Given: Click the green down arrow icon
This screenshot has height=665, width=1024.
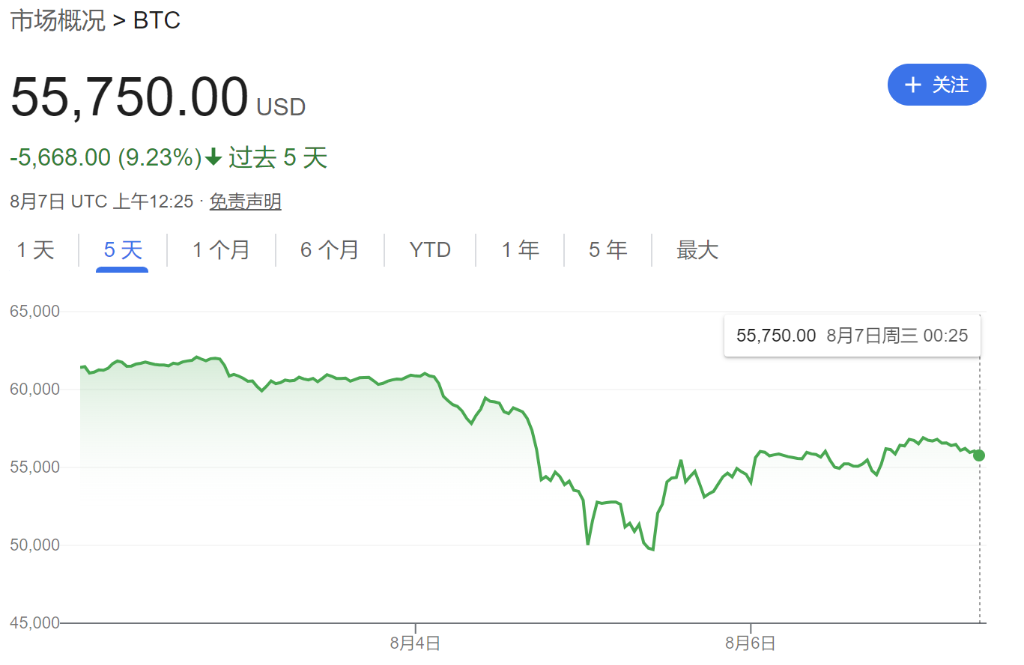Looking at the screenshot, I should (214, 157).
